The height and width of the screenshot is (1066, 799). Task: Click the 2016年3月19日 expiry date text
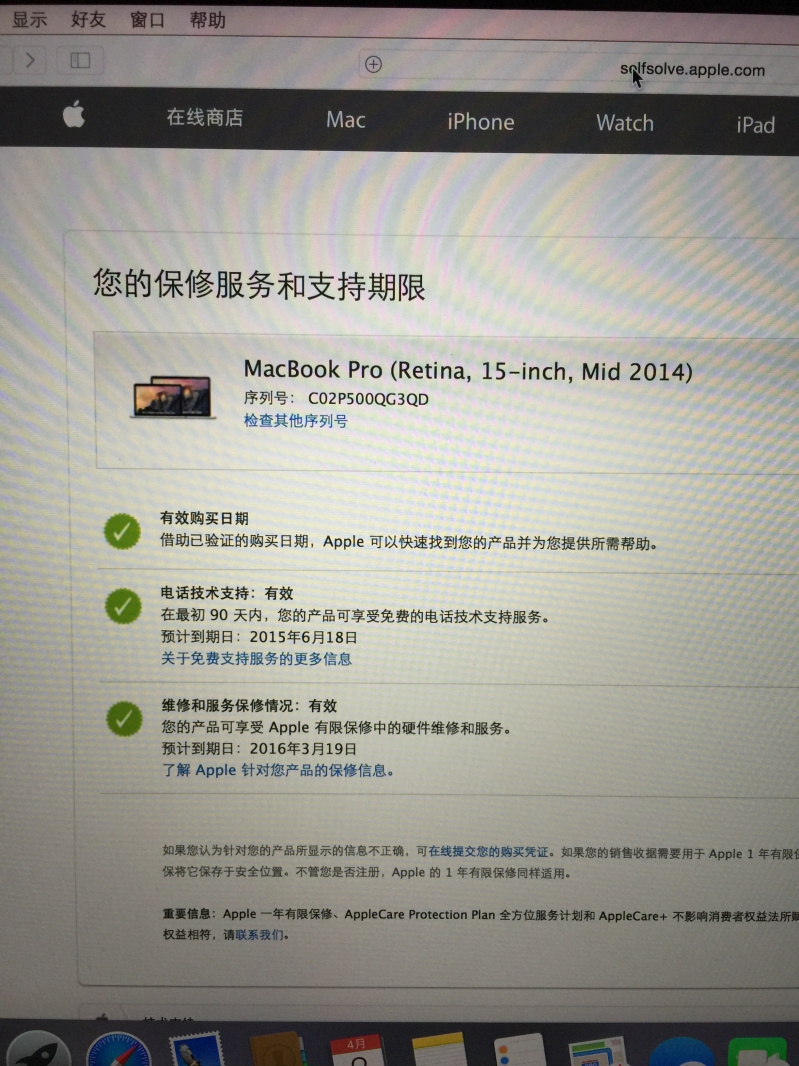(x=303, y=749)
